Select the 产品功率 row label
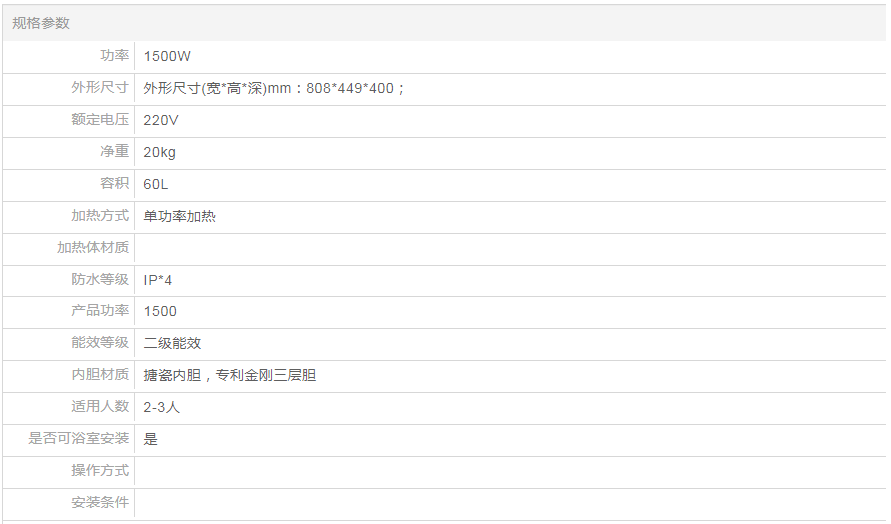Viewport: 891px width, 524px height. (100, 311)
